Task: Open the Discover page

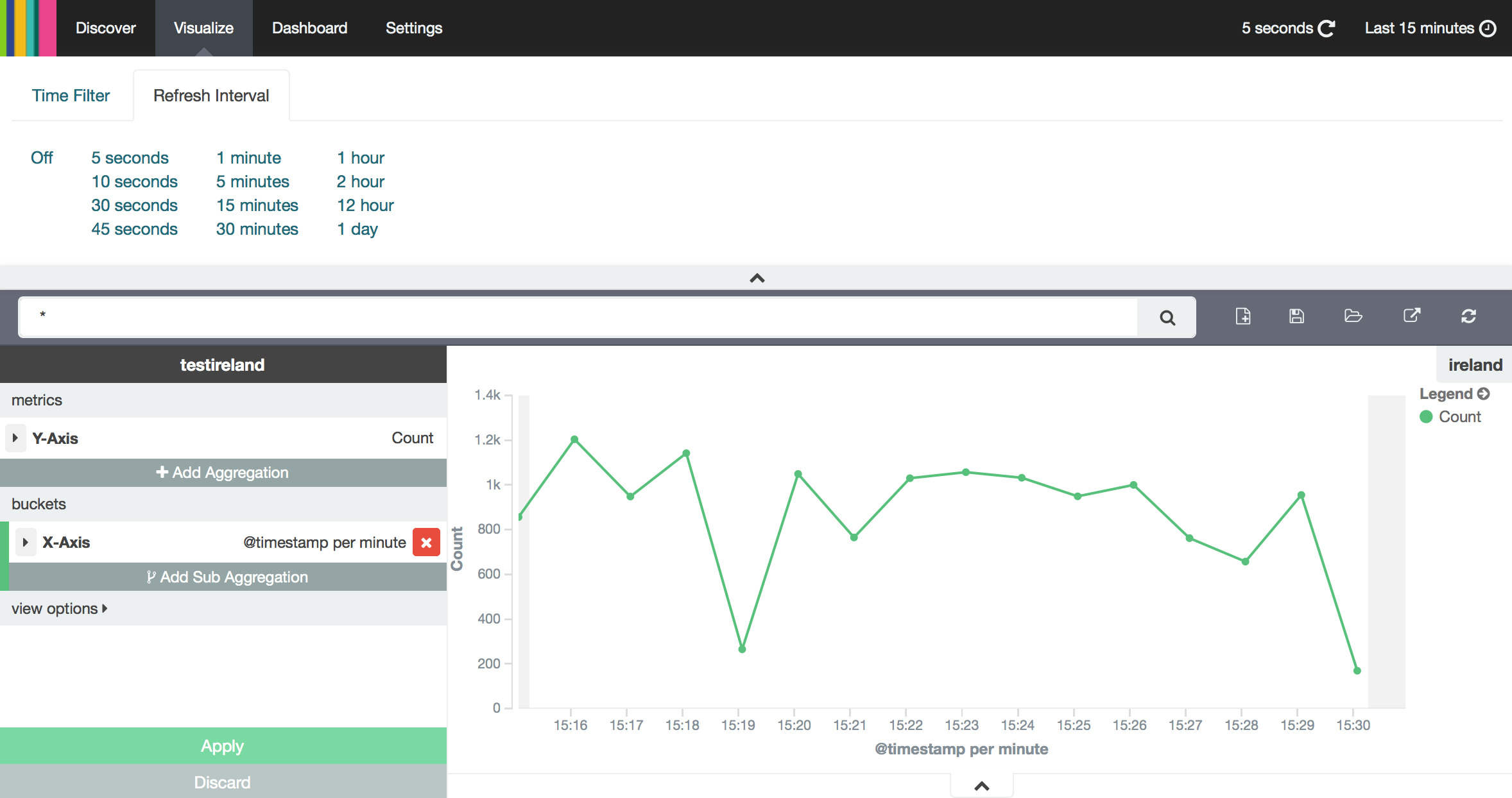Action: click(x=106, y=28)
